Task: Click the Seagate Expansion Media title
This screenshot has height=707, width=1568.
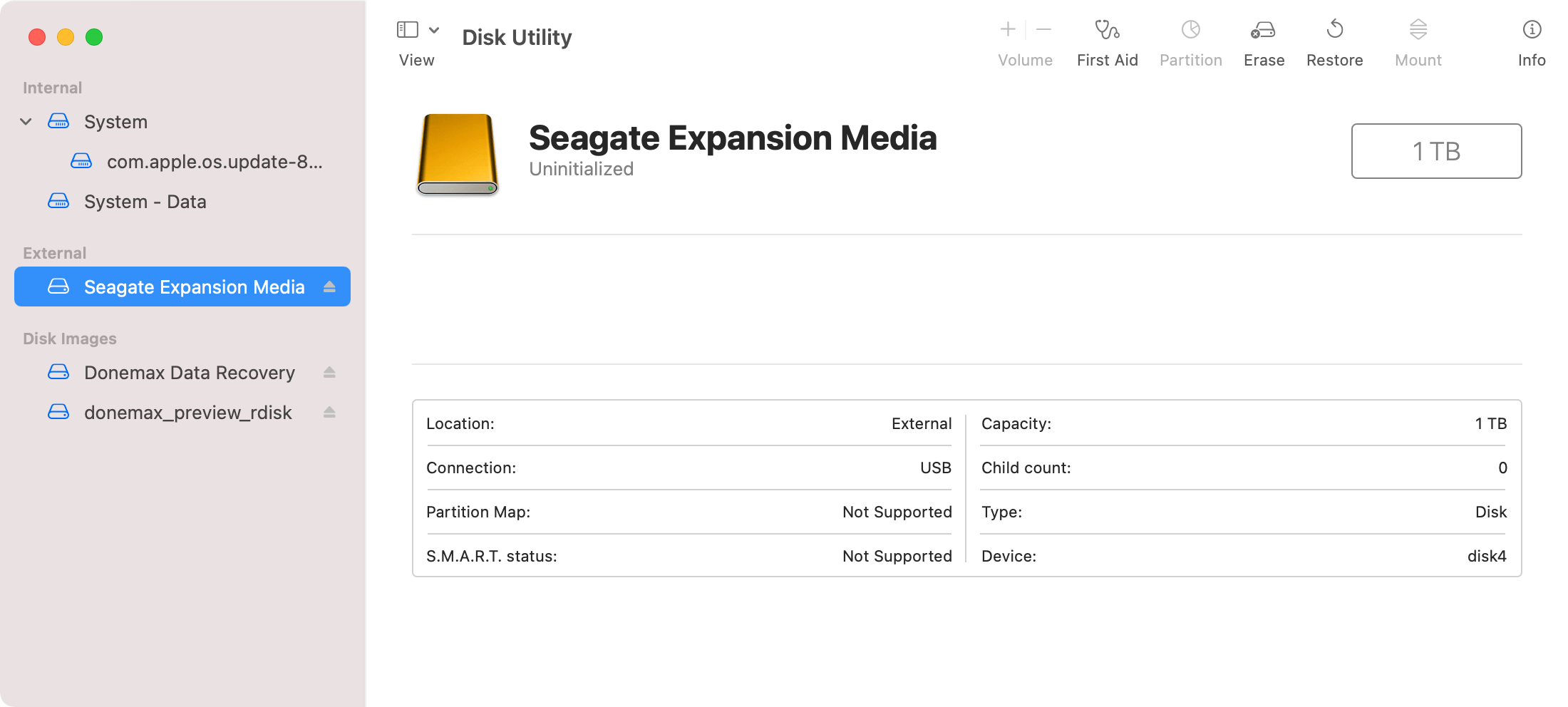Action: point(733,138)
